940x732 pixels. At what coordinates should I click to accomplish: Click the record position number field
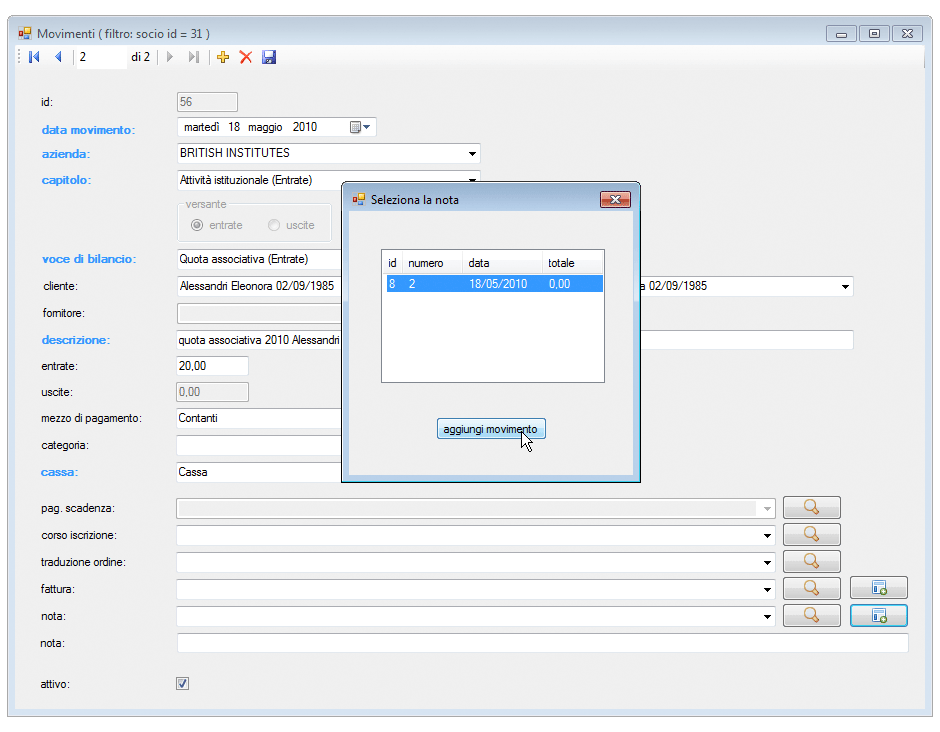pos(101,57)
